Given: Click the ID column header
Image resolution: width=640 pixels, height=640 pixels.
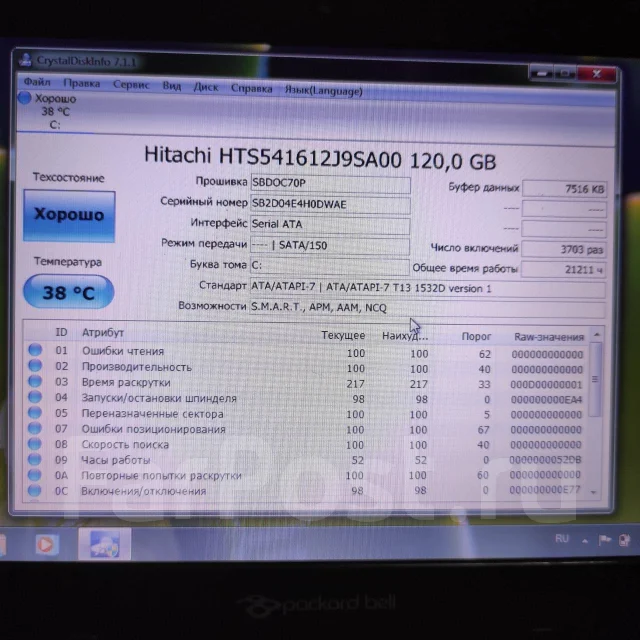Looking at the screenshot, I should coord(61,332).
